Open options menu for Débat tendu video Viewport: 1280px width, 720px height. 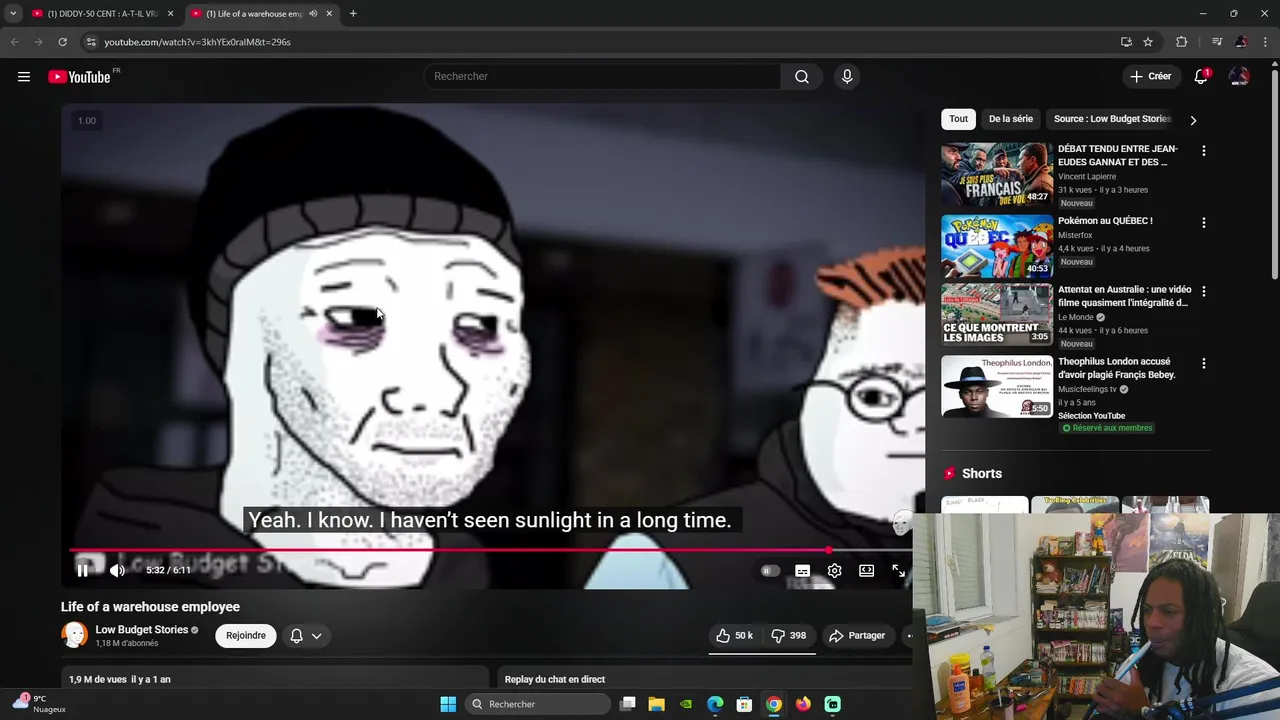tap(1204, 151)
